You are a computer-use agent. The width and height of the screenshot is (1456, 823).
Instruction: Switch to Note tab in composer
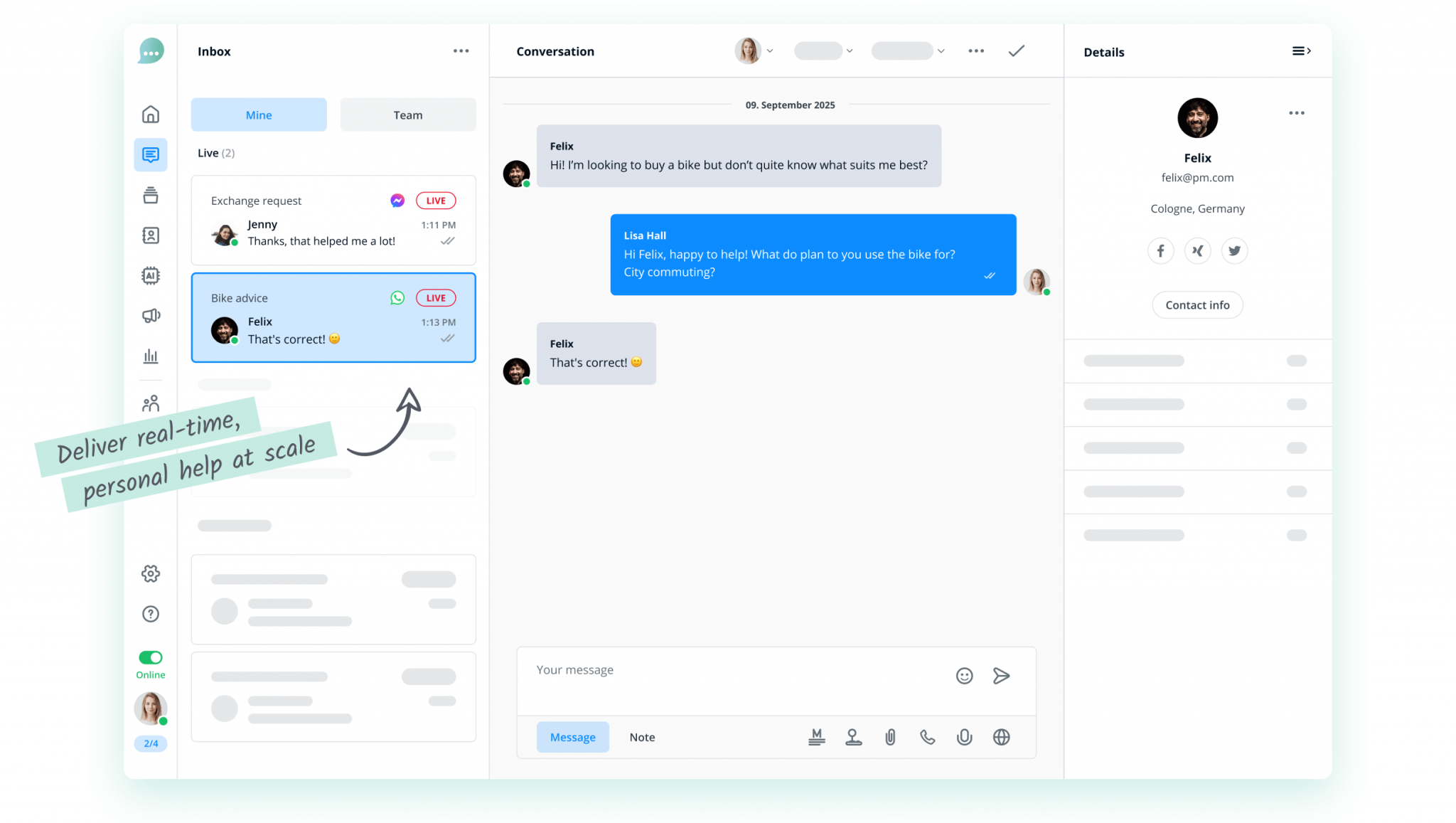642,737
